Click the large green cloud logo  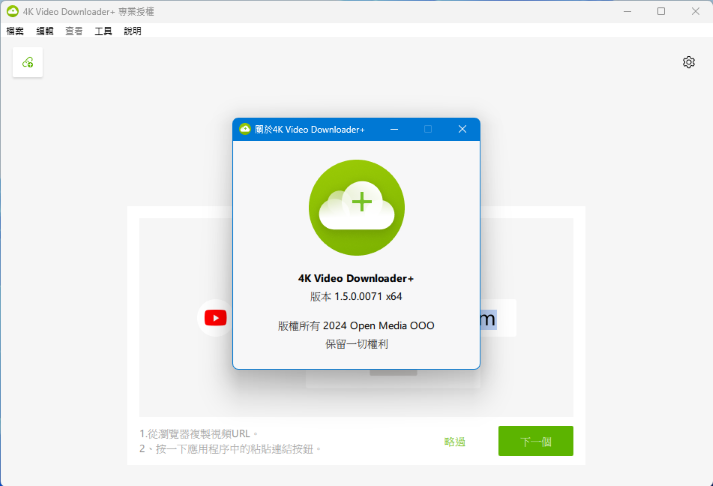click(356, 206)
